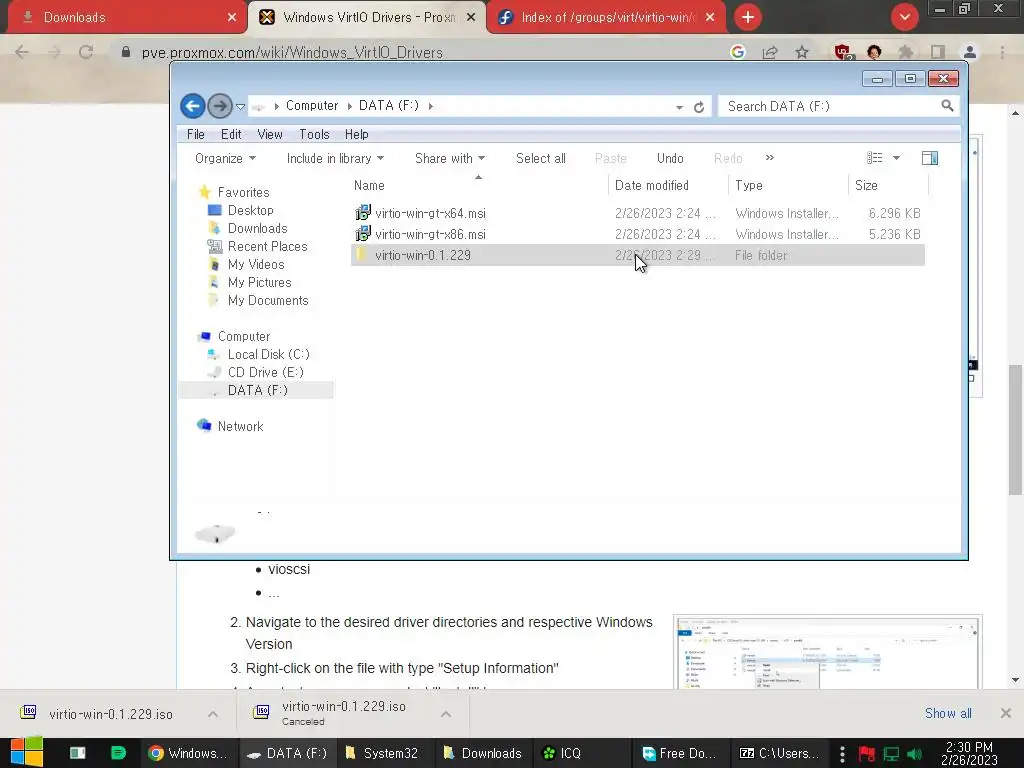
Task: Open the view options dropdown arrow
Action: (x=897, y=158)
